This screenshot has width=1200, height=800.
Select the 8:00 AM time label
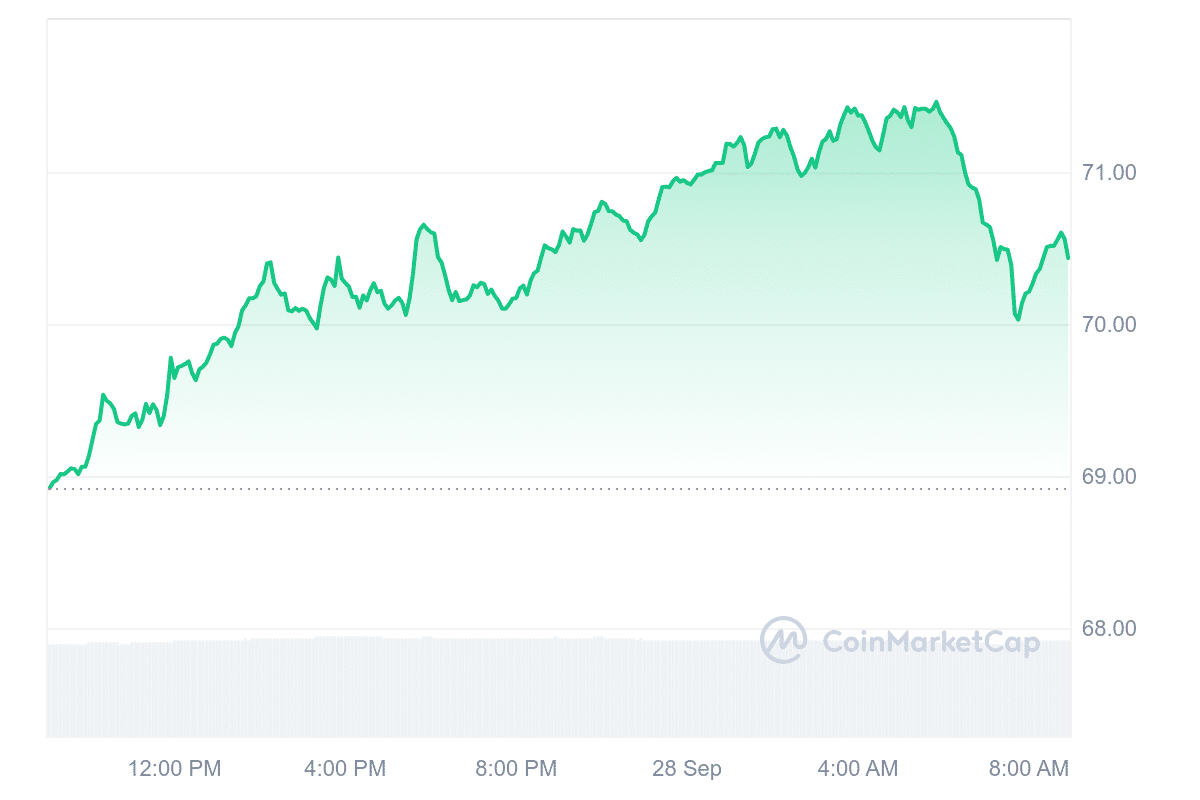click(x=1027, y=768)
